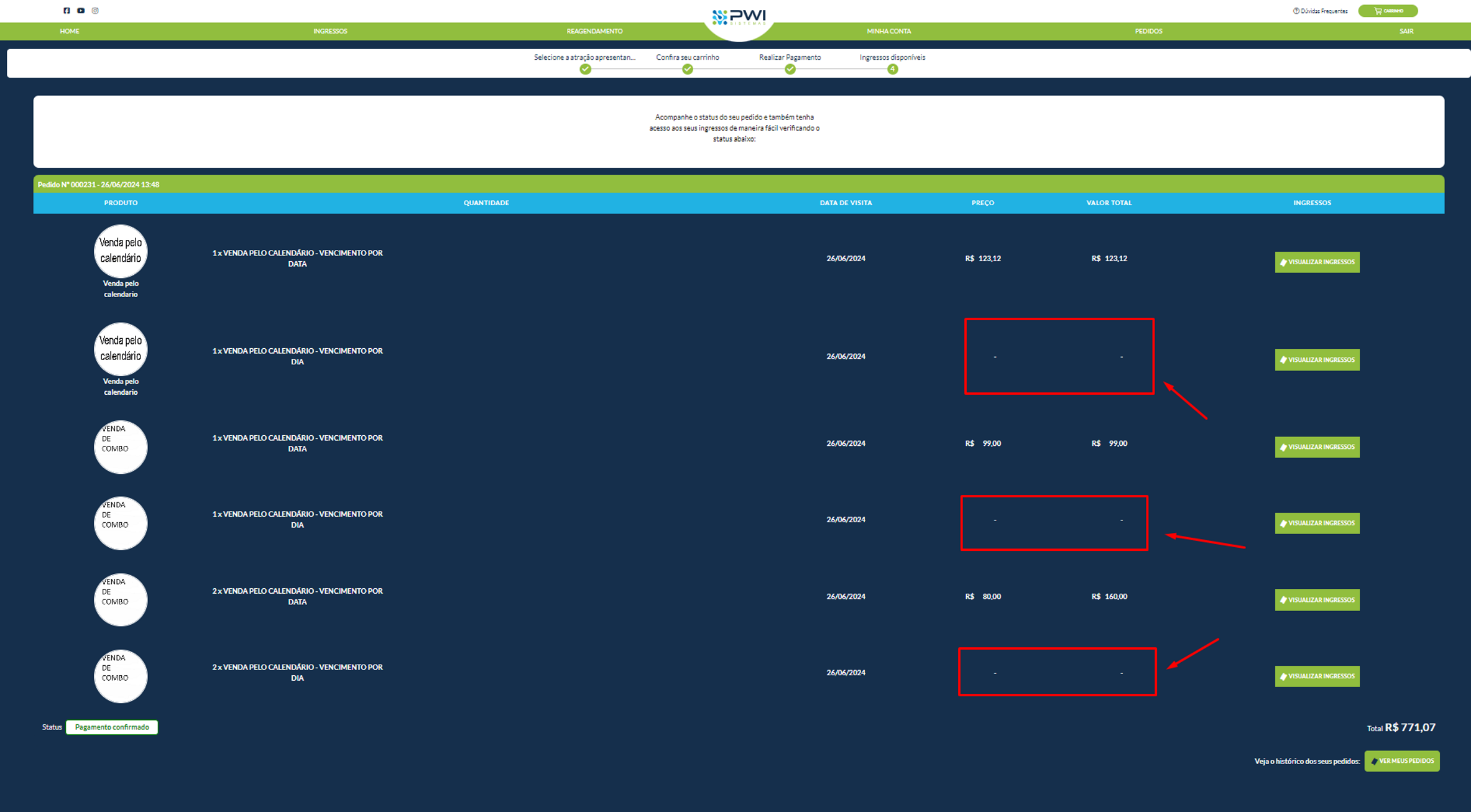The height and width of the screenshot is (812, 1471).
Task: Click the 'Selecione a atração' step checkmark
Action: point(585,69)
